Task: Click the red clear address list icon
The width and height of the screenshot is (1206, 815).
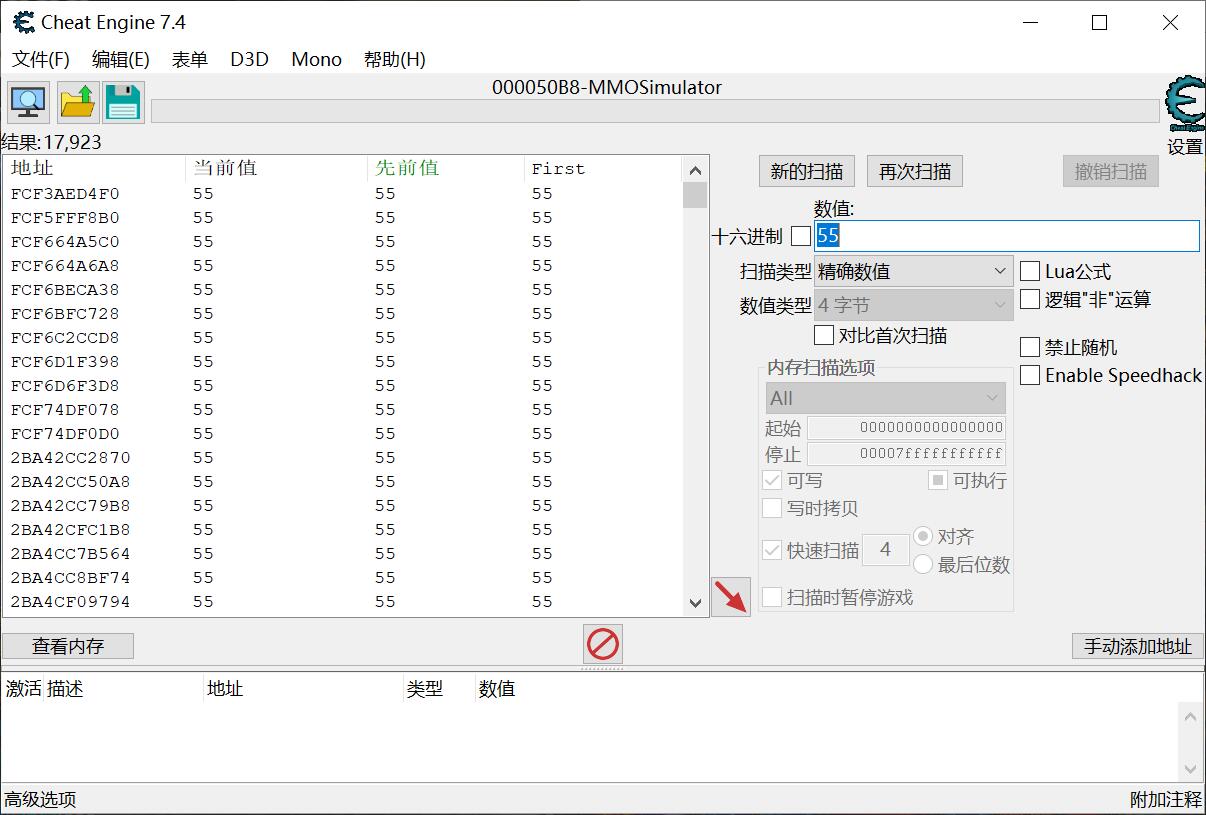Action: point(602,644)
